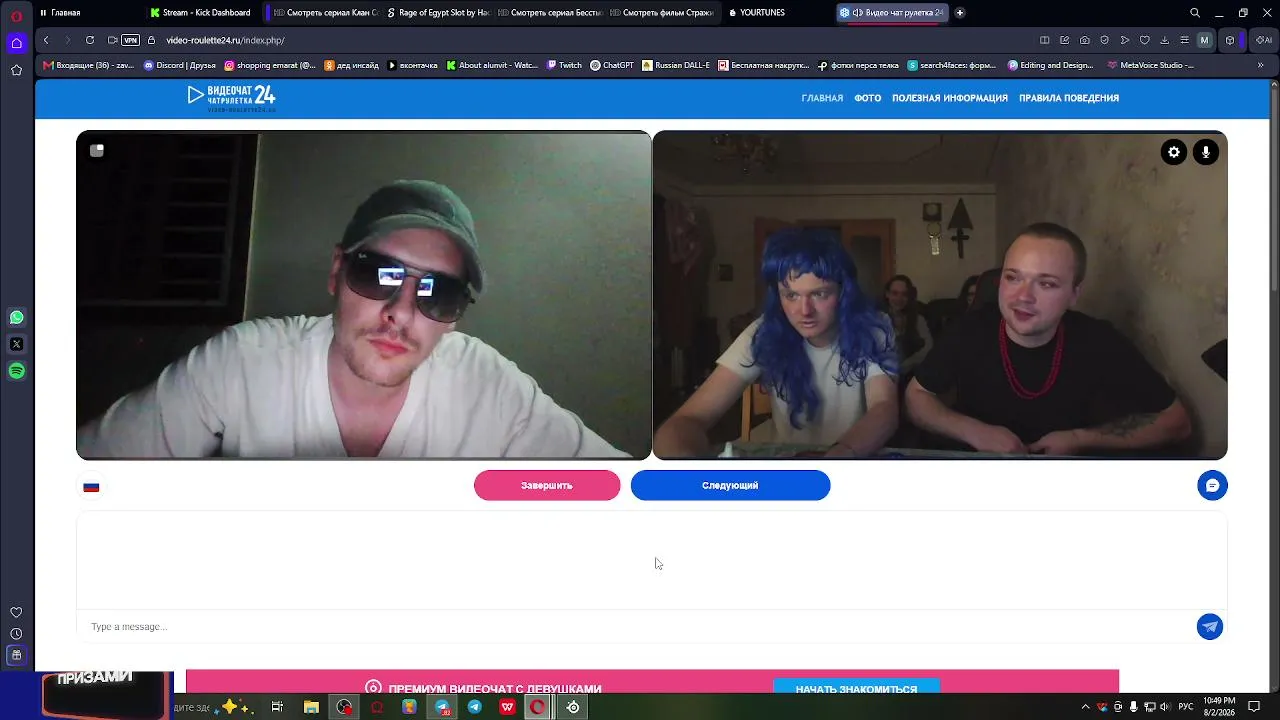Expand hidden bookmarks chevron
This screenshot has height=720, width=1280.
pos(1261,65)
